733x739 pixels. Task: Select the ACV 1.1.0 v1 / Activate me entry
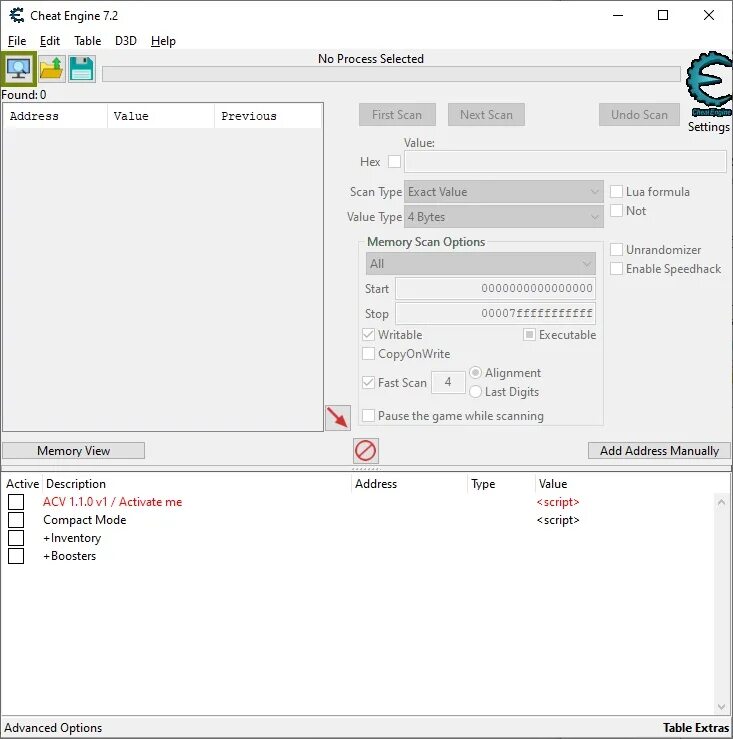point(113,502)
